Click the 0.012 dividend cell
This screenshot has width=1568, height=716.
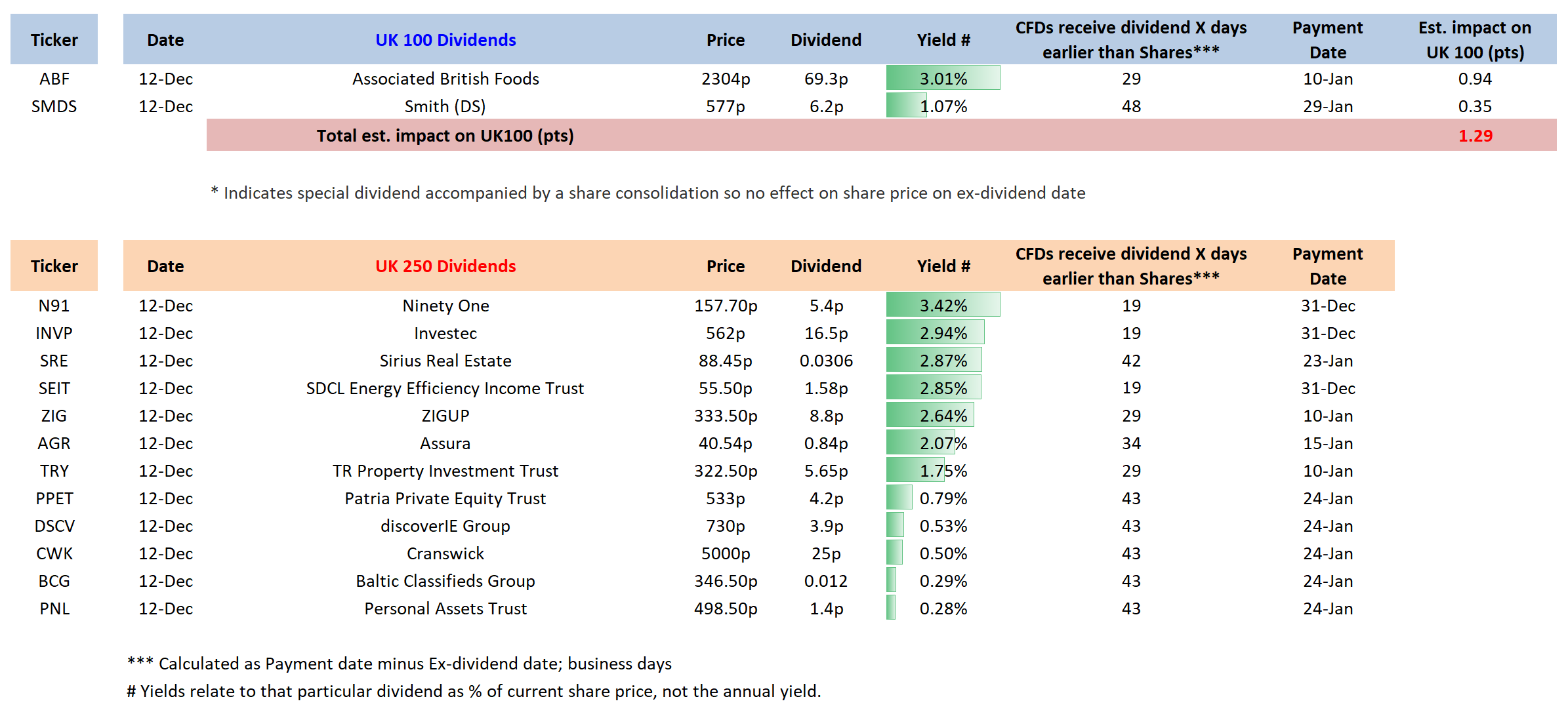(826, 581)
